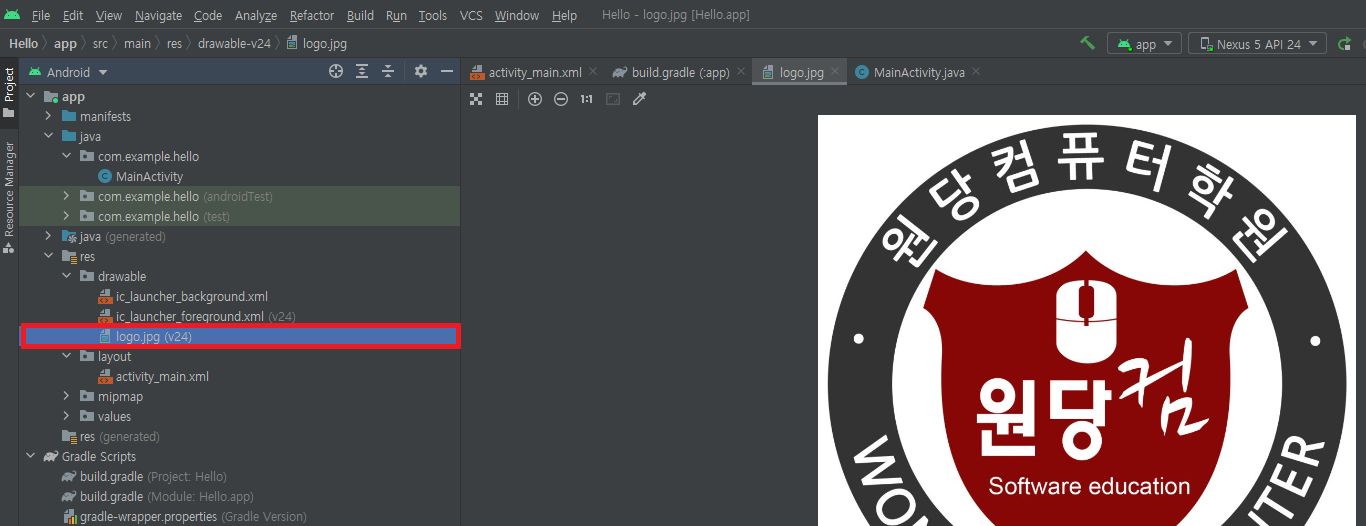Open the Help menu
This screenshot has width=1366, height=526.
click(x=564, y=15)
